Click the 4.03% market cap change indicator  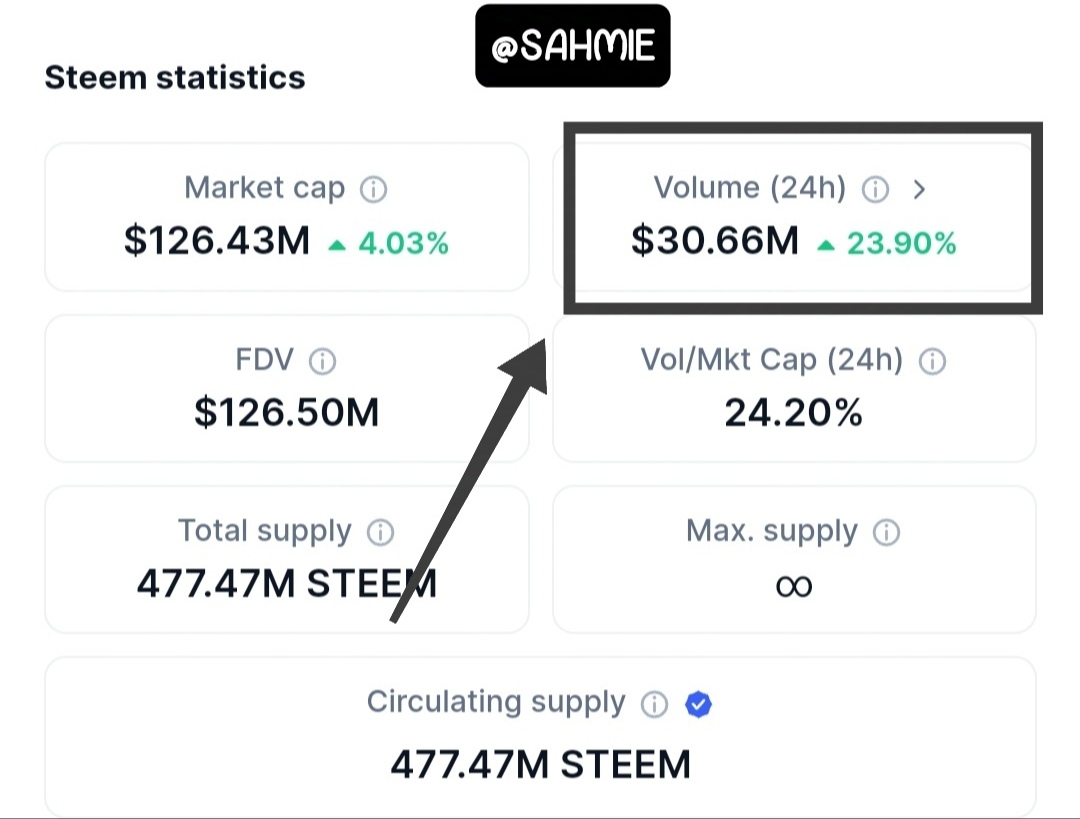click(x=389, y=243)
